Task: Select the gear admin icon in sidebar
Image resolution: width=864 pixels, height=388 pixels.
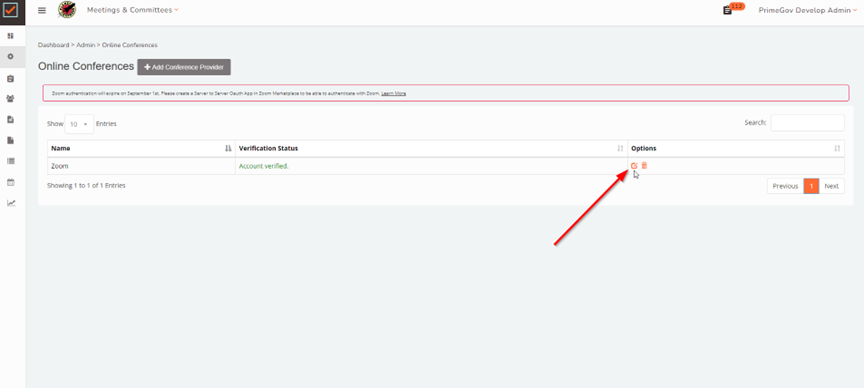Action: coord(10,56)
